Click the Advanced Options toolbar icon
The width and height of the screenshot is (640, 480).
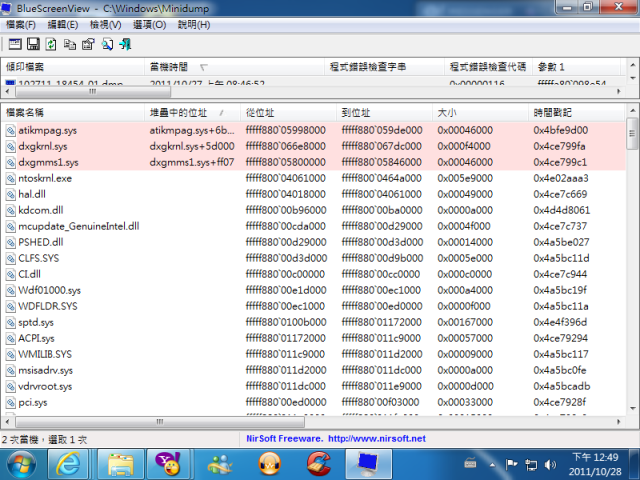pos(15,44)
